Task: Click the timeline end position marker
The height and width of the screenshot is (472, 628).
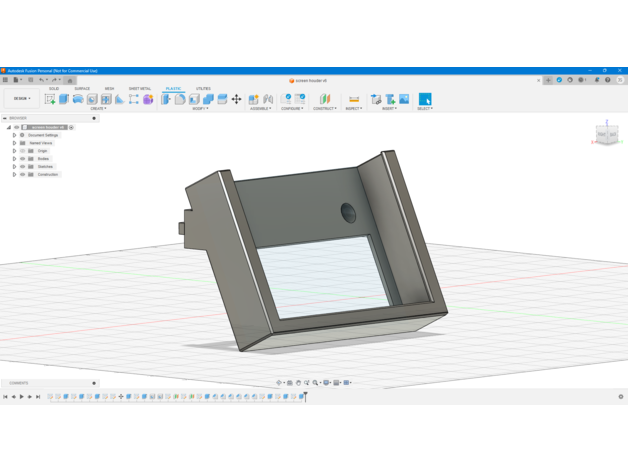Action: pos(305,397)
